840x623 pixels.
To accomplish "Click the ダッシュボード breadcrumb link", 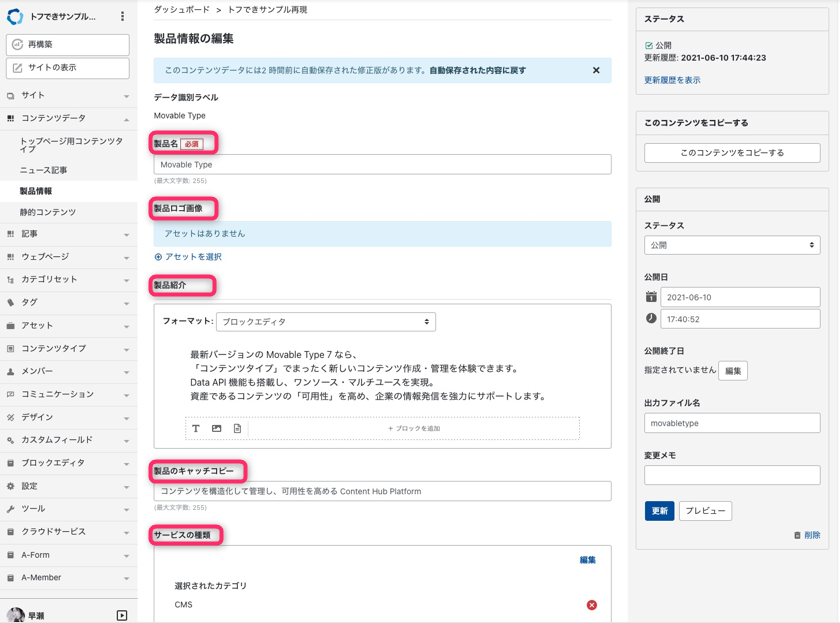I will (x=182, y=10).
